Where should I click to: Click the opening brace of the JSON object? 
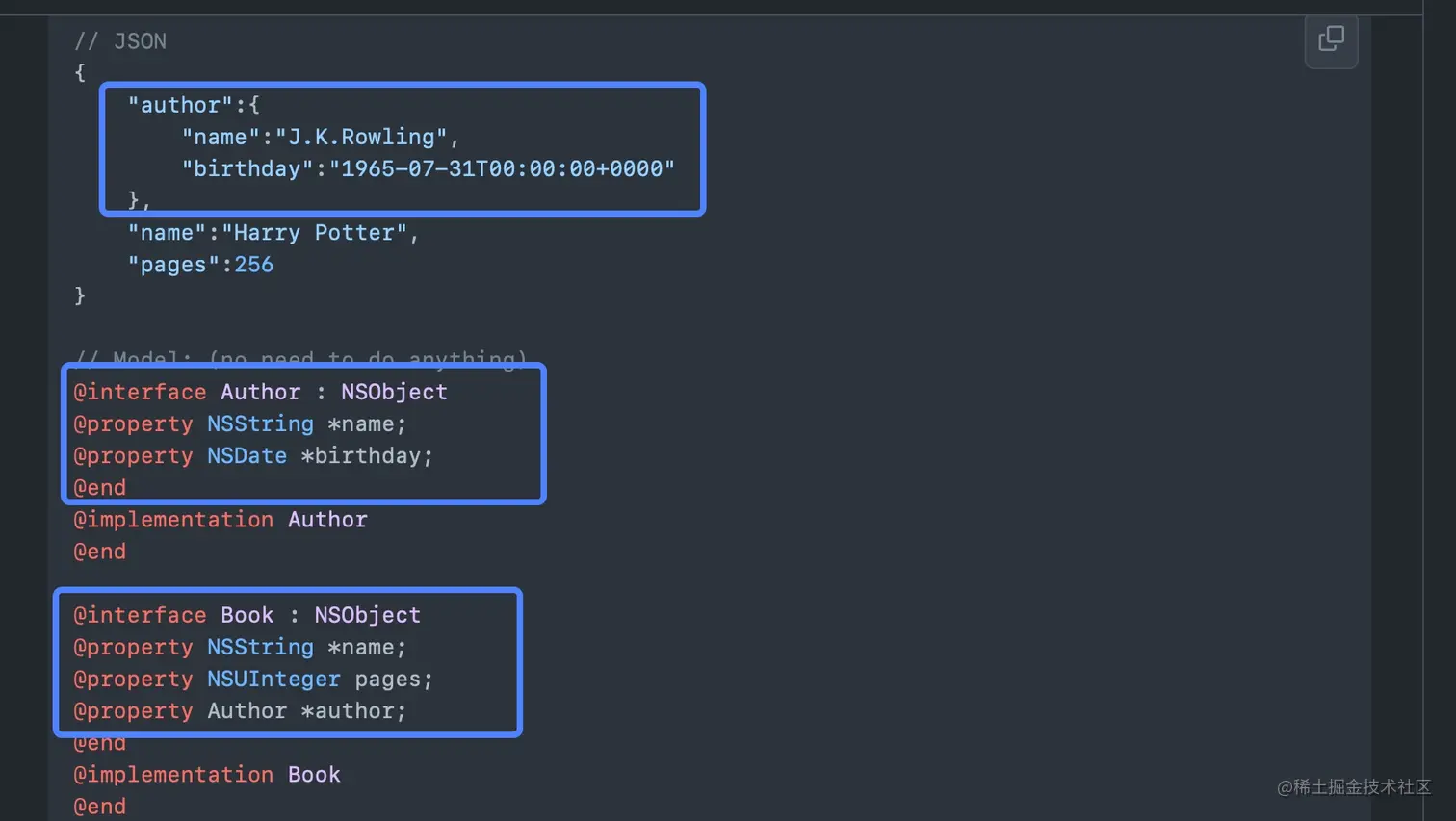click(x=80, y=72)
